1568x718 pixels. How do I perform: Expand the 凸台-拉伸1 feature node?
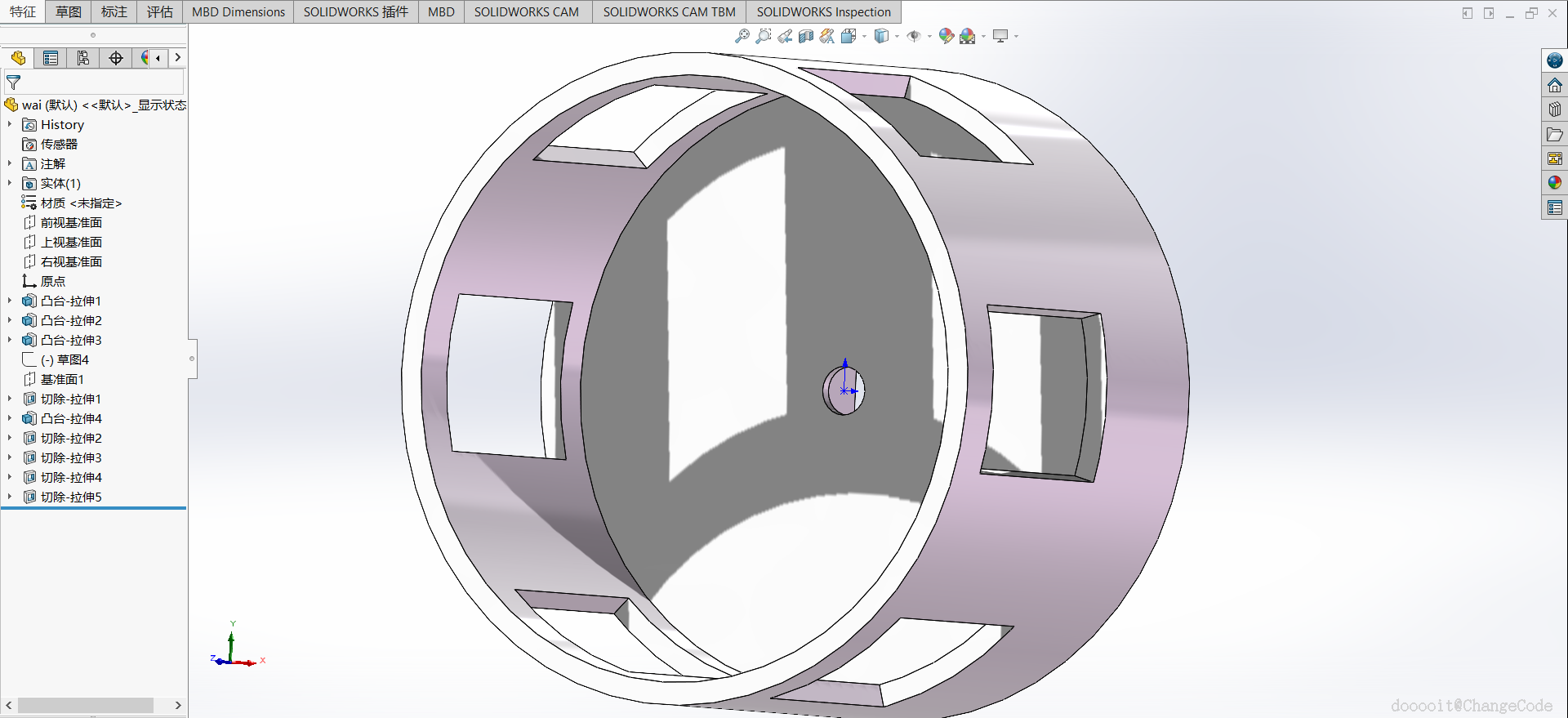[10, 301]
